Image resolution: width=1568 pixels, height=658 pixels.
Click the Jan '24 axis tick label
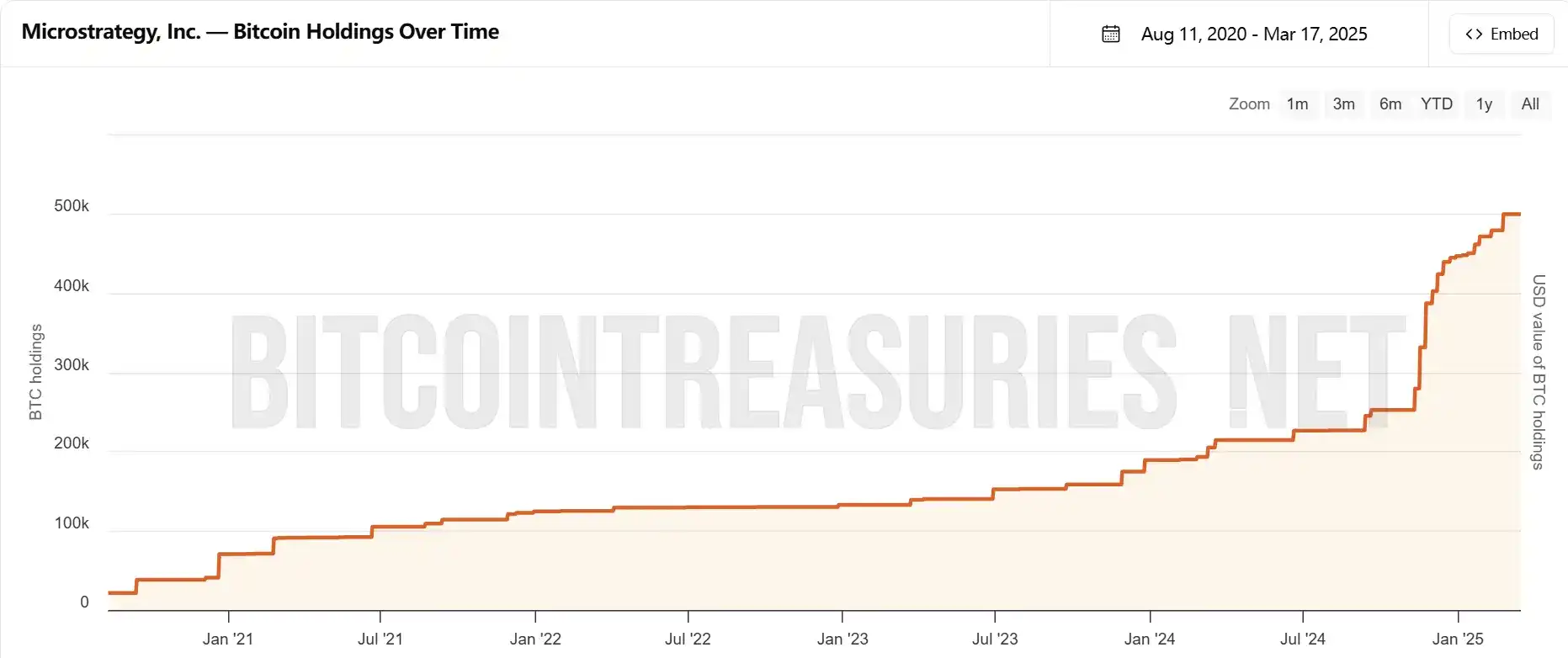pos(1150,639)
